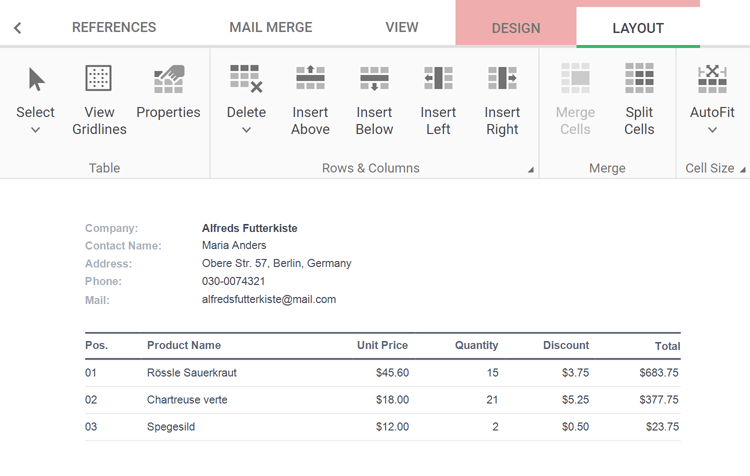Viewport: 750px width, 476px height.
Task: Expand the AutoFit dropdown chevron
Action: coord(712,130)
